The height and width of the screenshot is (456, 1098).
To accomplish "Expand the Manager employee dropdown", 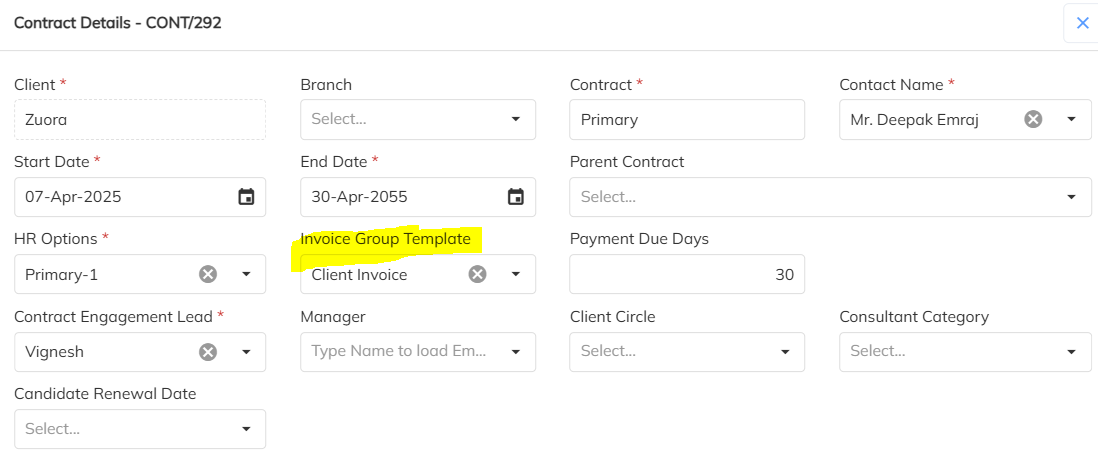I will pos(516,351).
